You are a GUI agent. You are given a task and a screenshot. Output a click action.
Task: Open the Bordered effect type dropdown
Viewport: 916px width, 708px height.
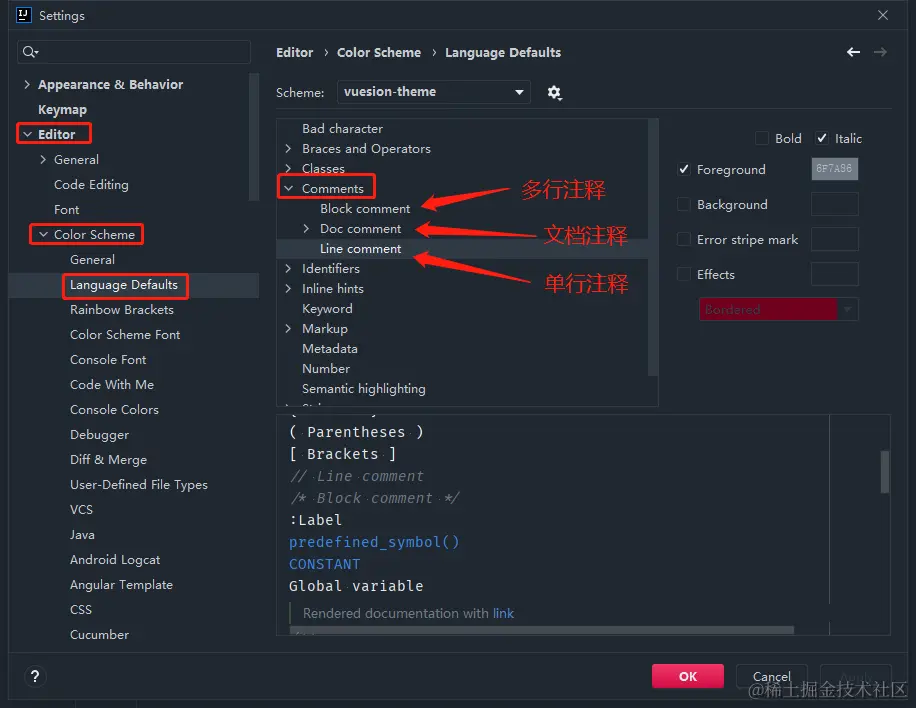coord(778,309)
